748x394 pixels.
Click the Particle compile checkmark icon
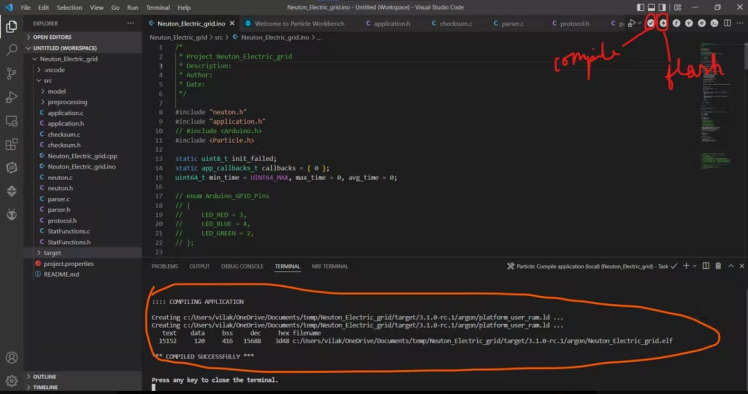click(650, 23)
